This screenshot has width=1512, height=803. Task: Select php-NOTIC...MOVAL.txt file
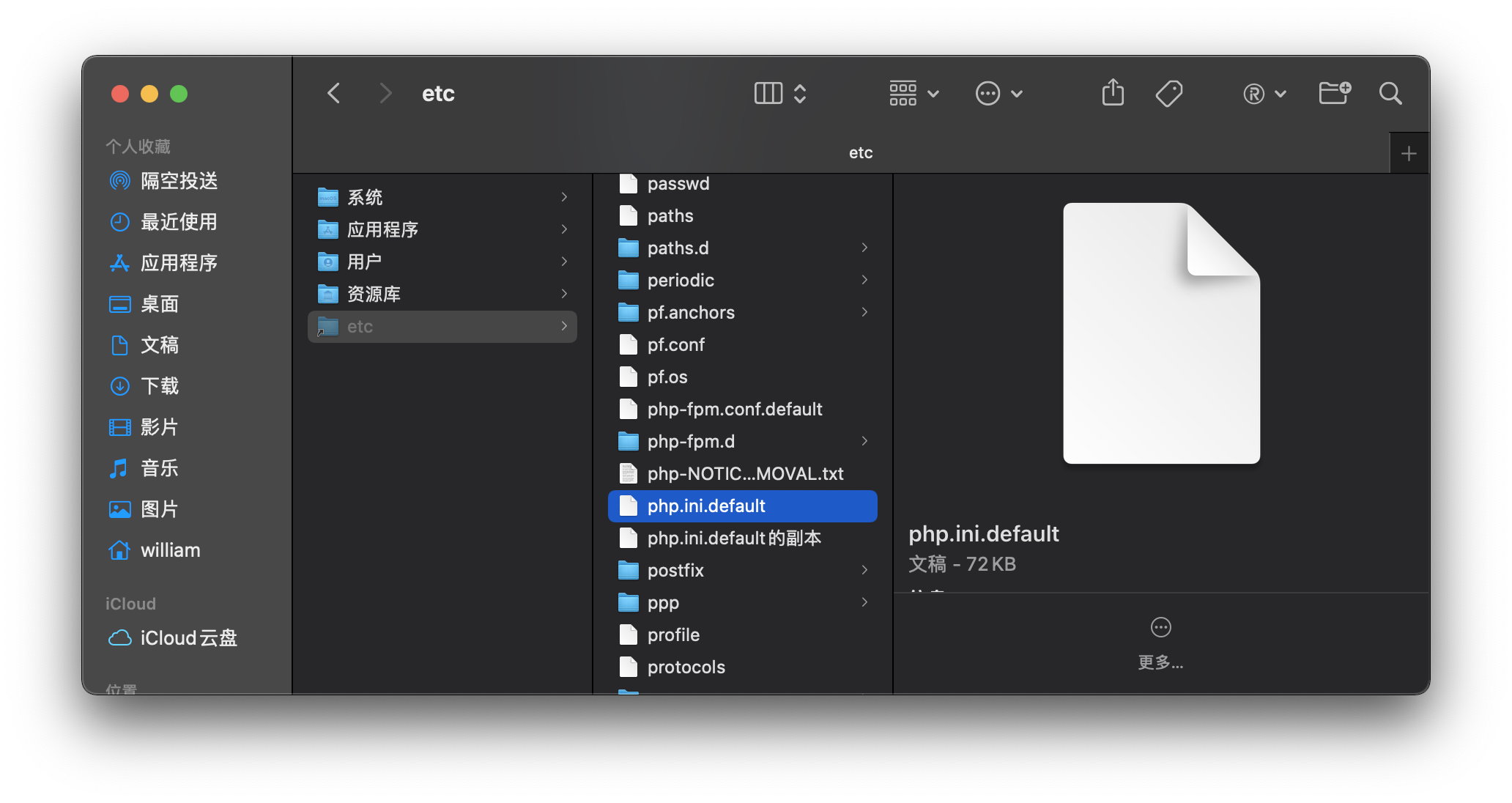point(743,474)
